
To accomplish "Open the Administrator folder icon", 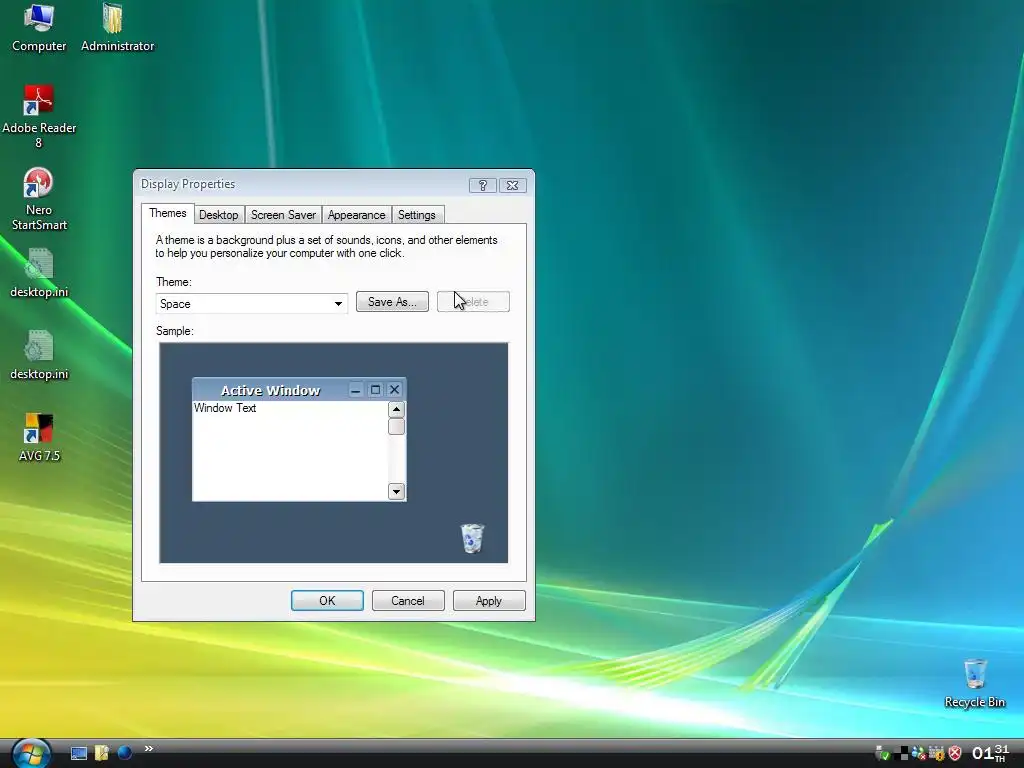I will tap(117, 27).
